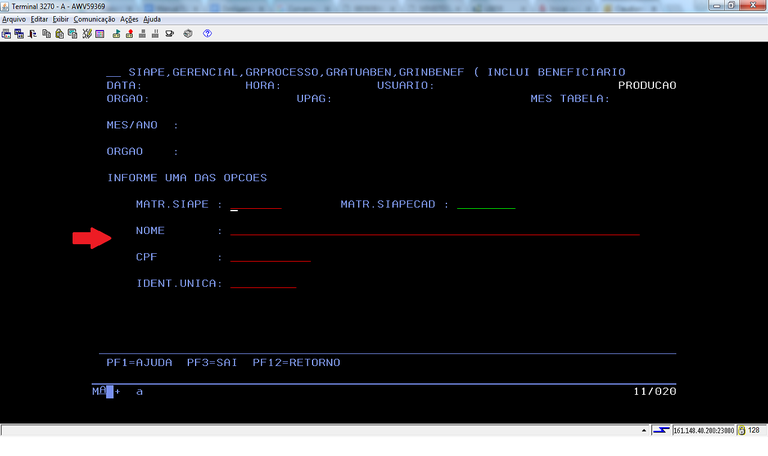Screen dimensions: 768x456
Task: Click the blue connection status icon
Action: tap(661, 430)
